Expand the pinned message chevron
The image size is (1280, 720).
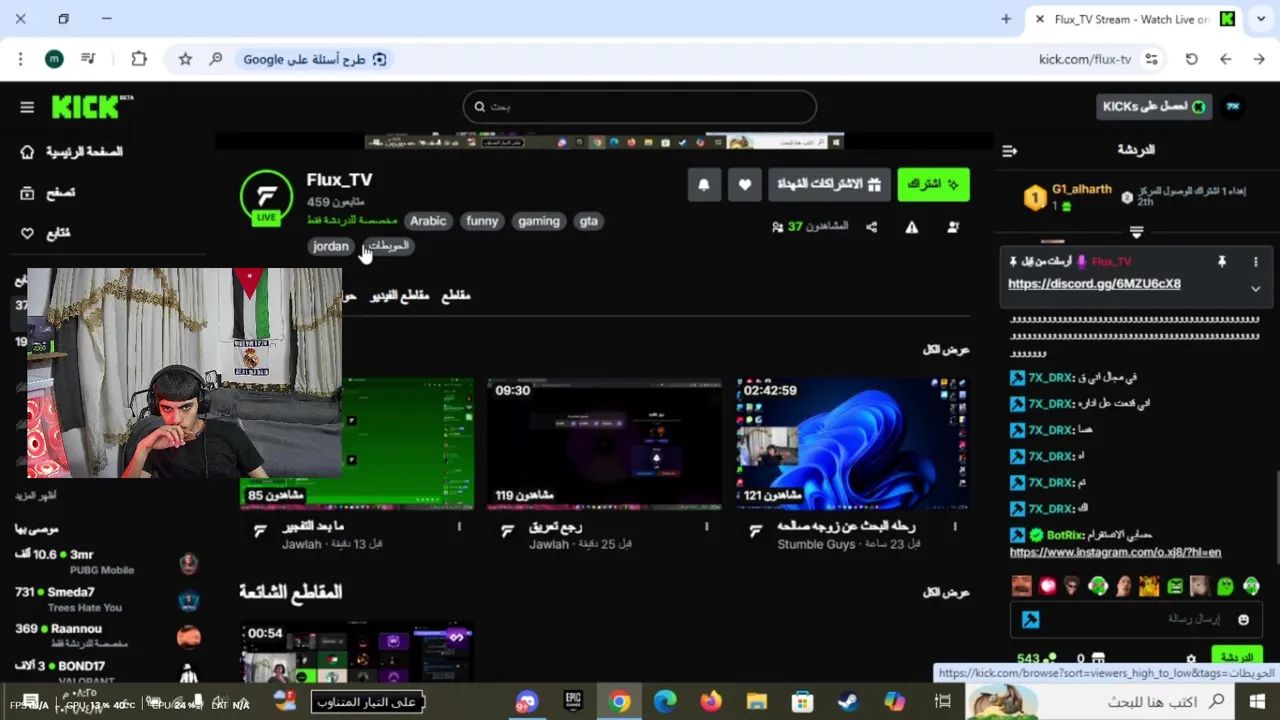1255,289
